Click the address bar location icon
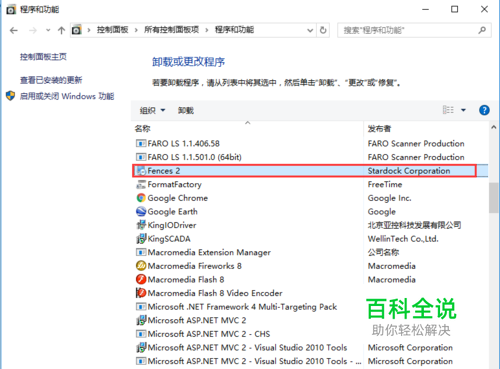The image size is (500, 369). (x=77, y=30)
